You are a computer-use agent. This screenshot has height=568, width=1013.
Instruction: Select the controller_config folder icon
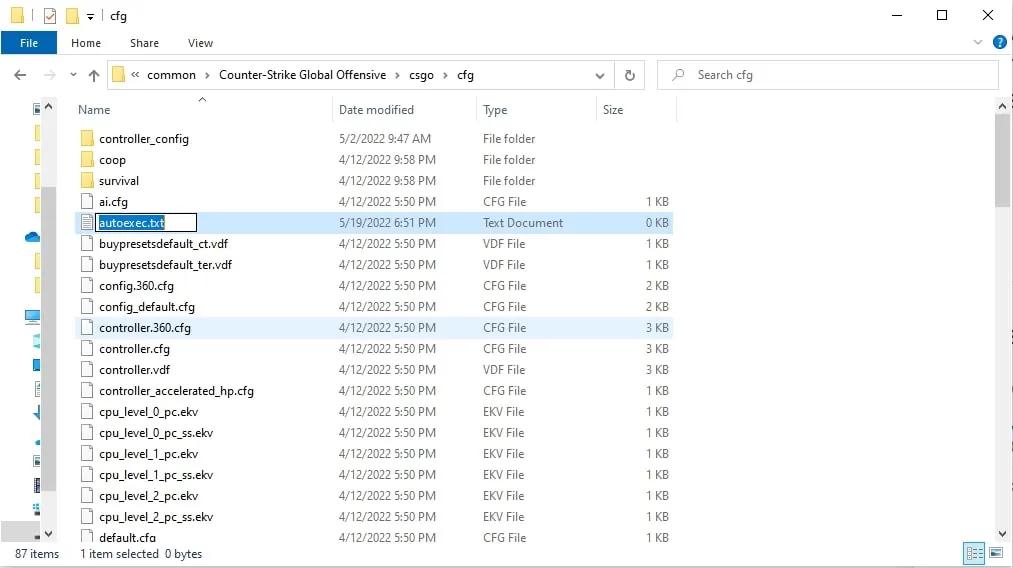(87, 138)
